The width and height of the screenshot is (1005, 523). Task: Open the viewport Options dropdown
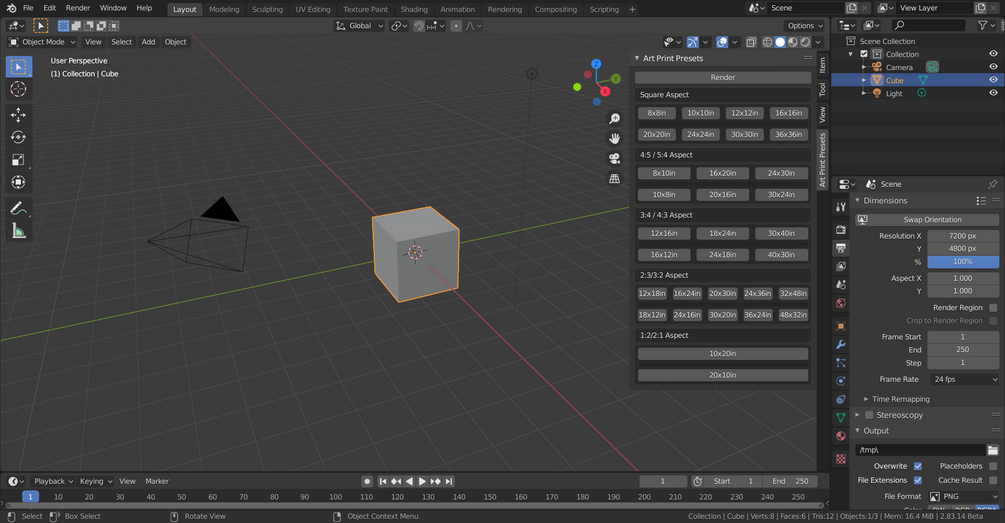805,26
